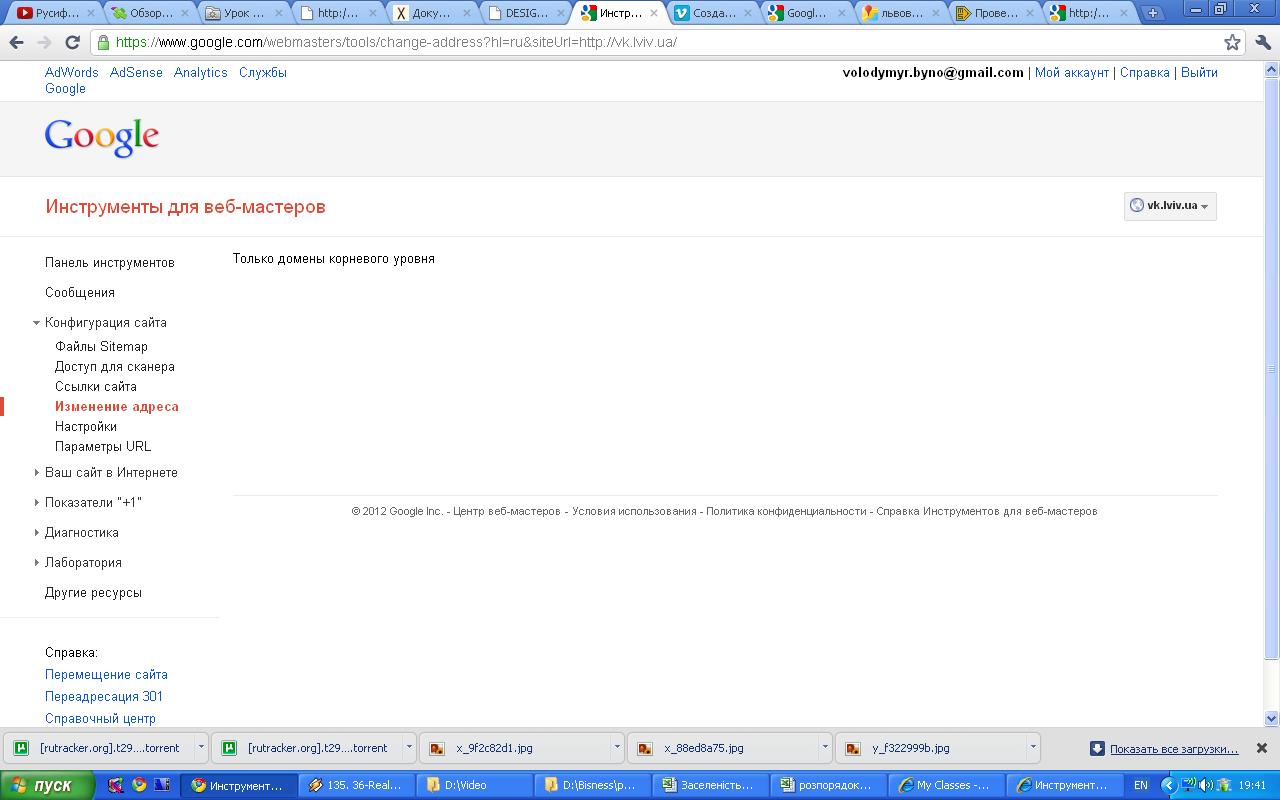
Task: Open 'Справка' link in top bar
Action: click(x=1145, y=72)
